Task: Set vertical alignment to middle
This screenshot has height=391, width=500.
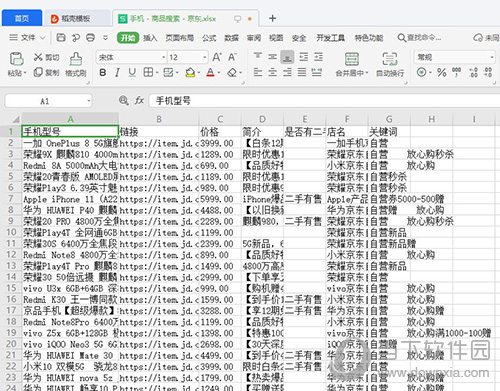Action: click(x=272, y=57)
